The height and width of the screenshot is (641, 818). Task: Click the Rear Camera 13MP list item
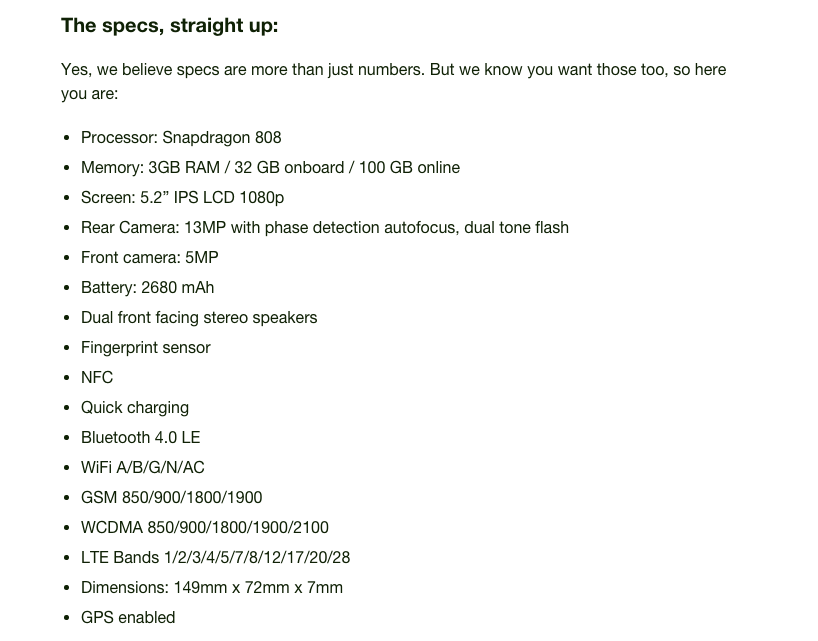click(x=324, y=228)
